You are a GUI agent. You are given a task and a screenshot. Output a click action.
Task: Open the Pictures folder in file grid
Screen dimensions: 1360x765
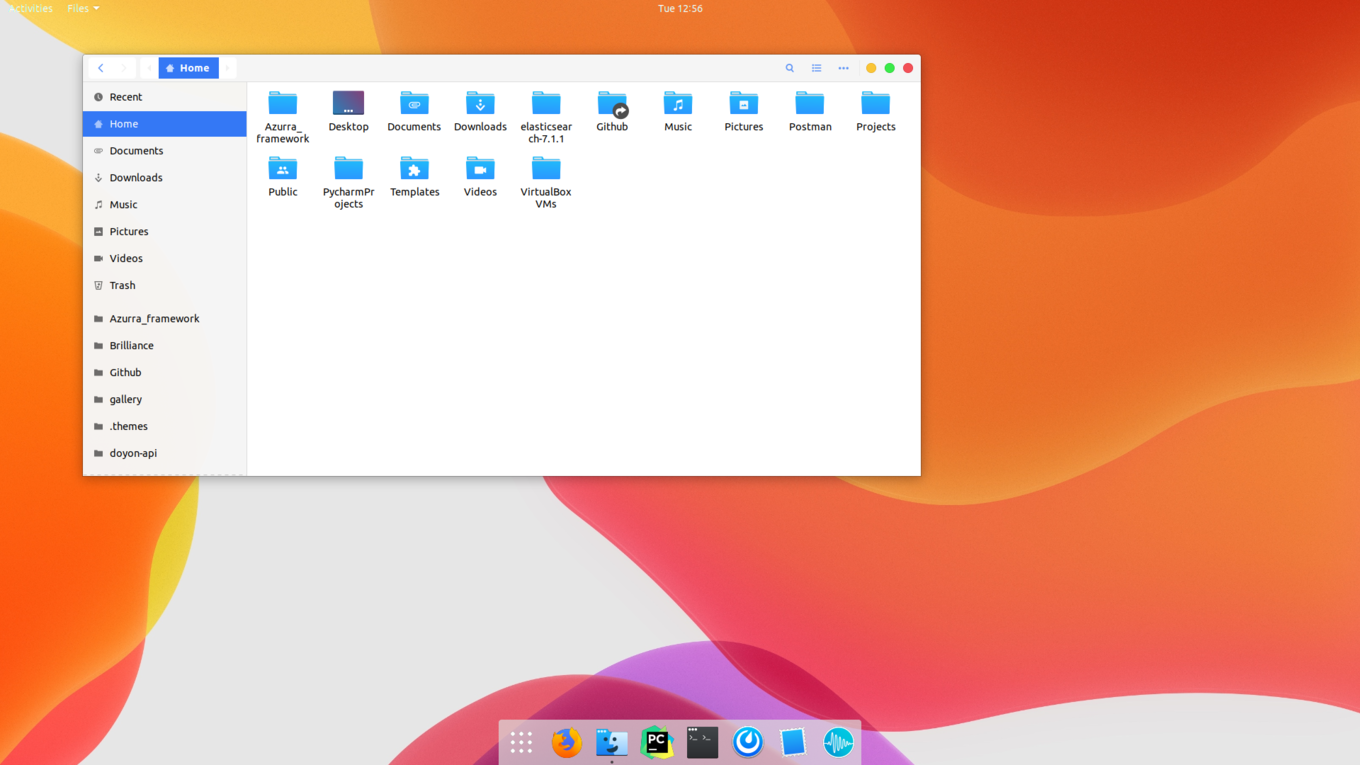point(744,104)
